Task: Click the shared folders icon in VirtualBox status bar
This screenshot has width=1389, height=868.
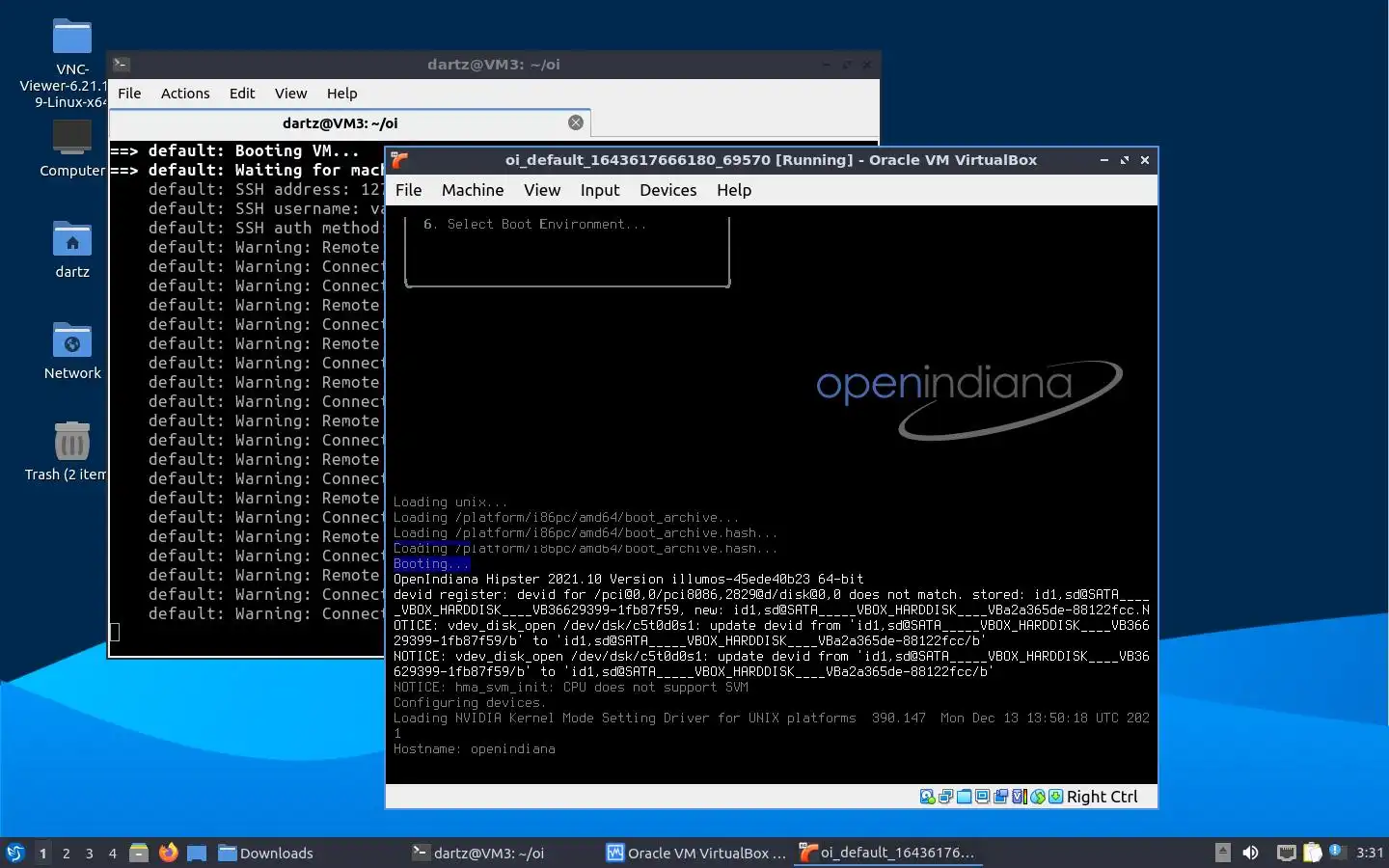Action: pos(964,797)
